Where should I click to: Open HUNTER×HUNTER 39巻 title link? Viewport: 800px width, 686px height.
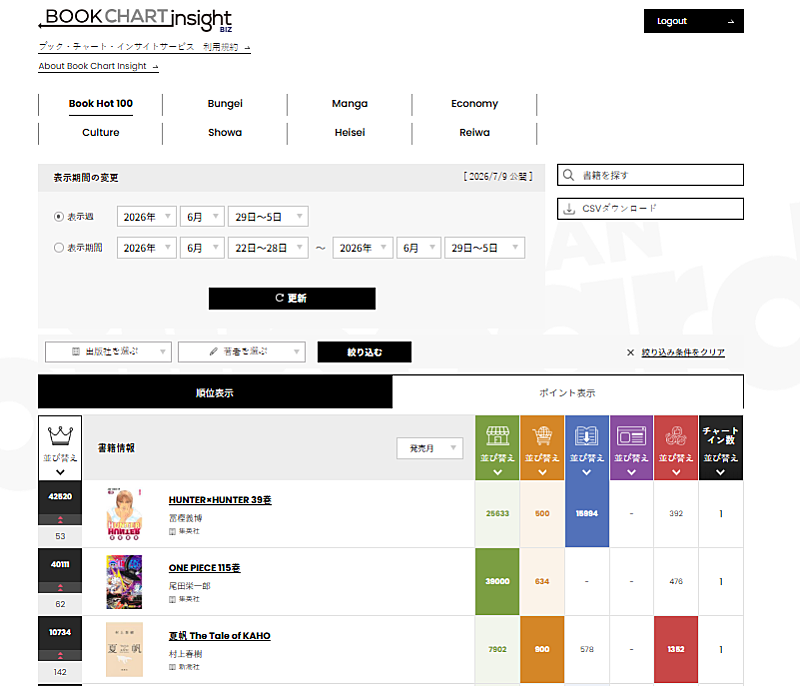pos(220,500)
